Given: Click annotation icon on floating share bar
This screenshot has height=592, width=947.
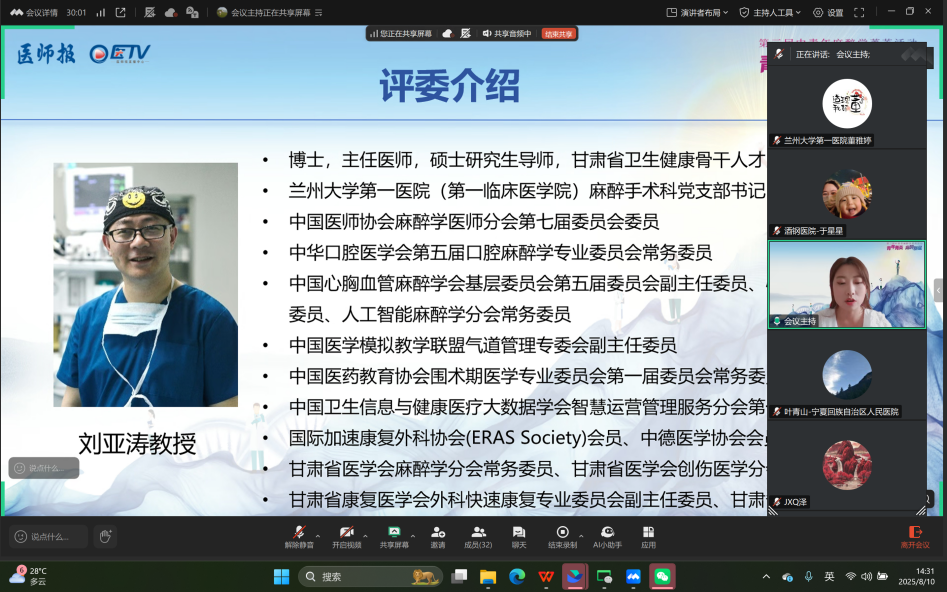Looking at the screenshot, I should coord(466,34).
